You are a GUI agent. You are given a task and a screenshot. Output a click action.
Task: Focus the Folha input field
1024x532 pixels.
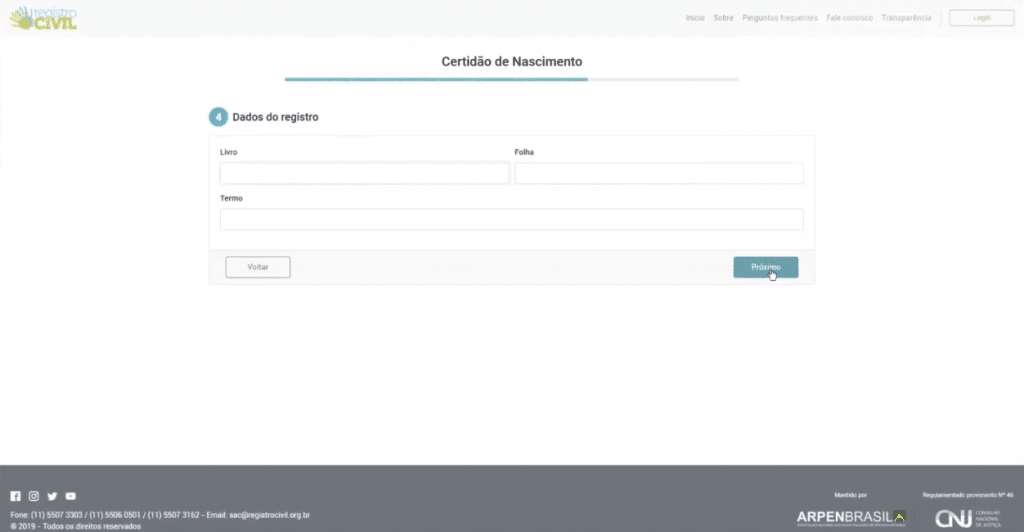(659, 173)
